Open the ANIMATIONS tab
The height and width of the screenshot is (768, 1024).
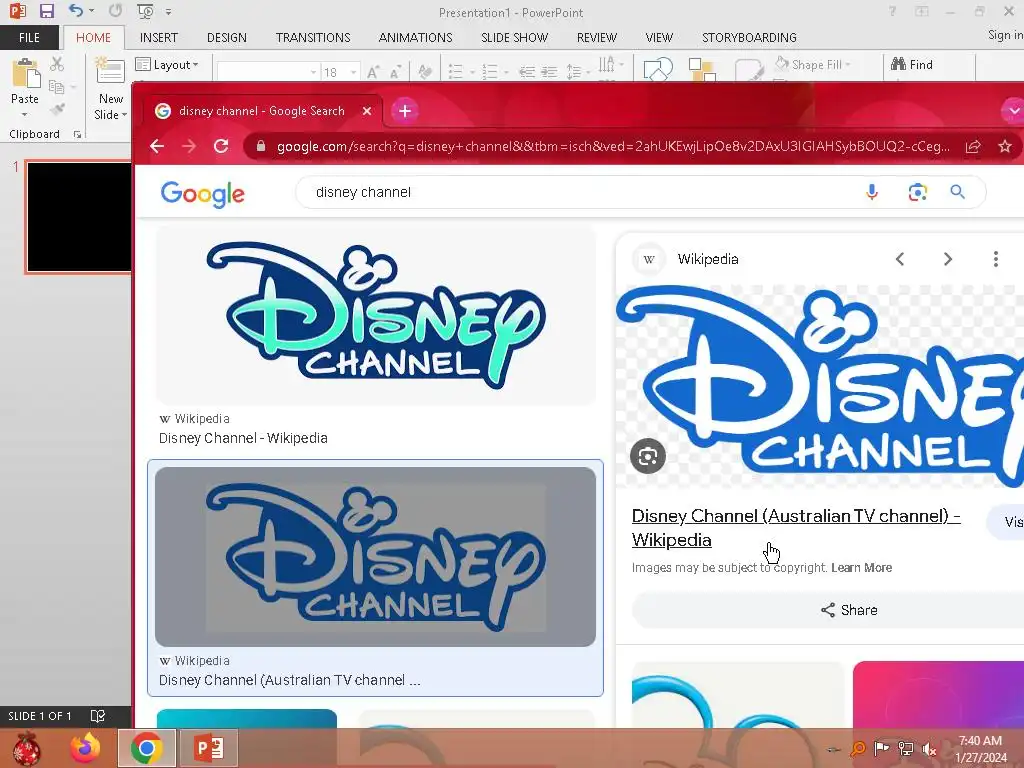[x=415, y=37]
